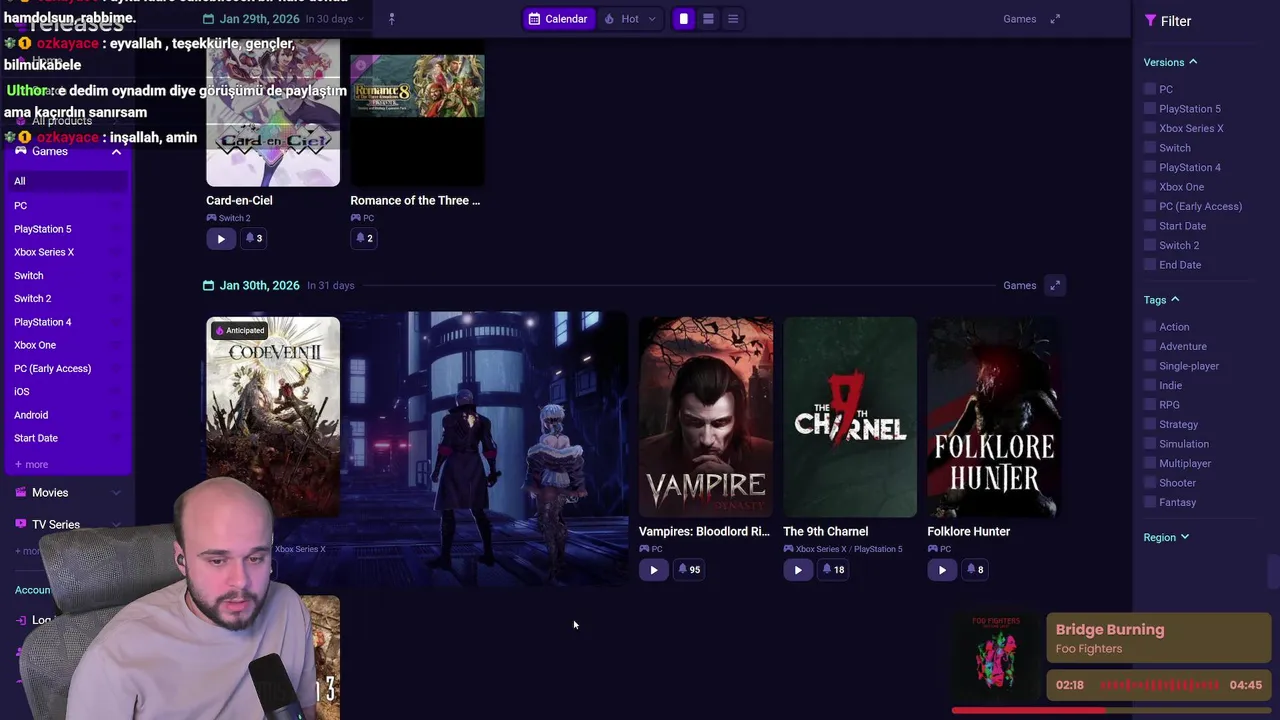Play trailer for Card-en-Ciel

point(221,238)
